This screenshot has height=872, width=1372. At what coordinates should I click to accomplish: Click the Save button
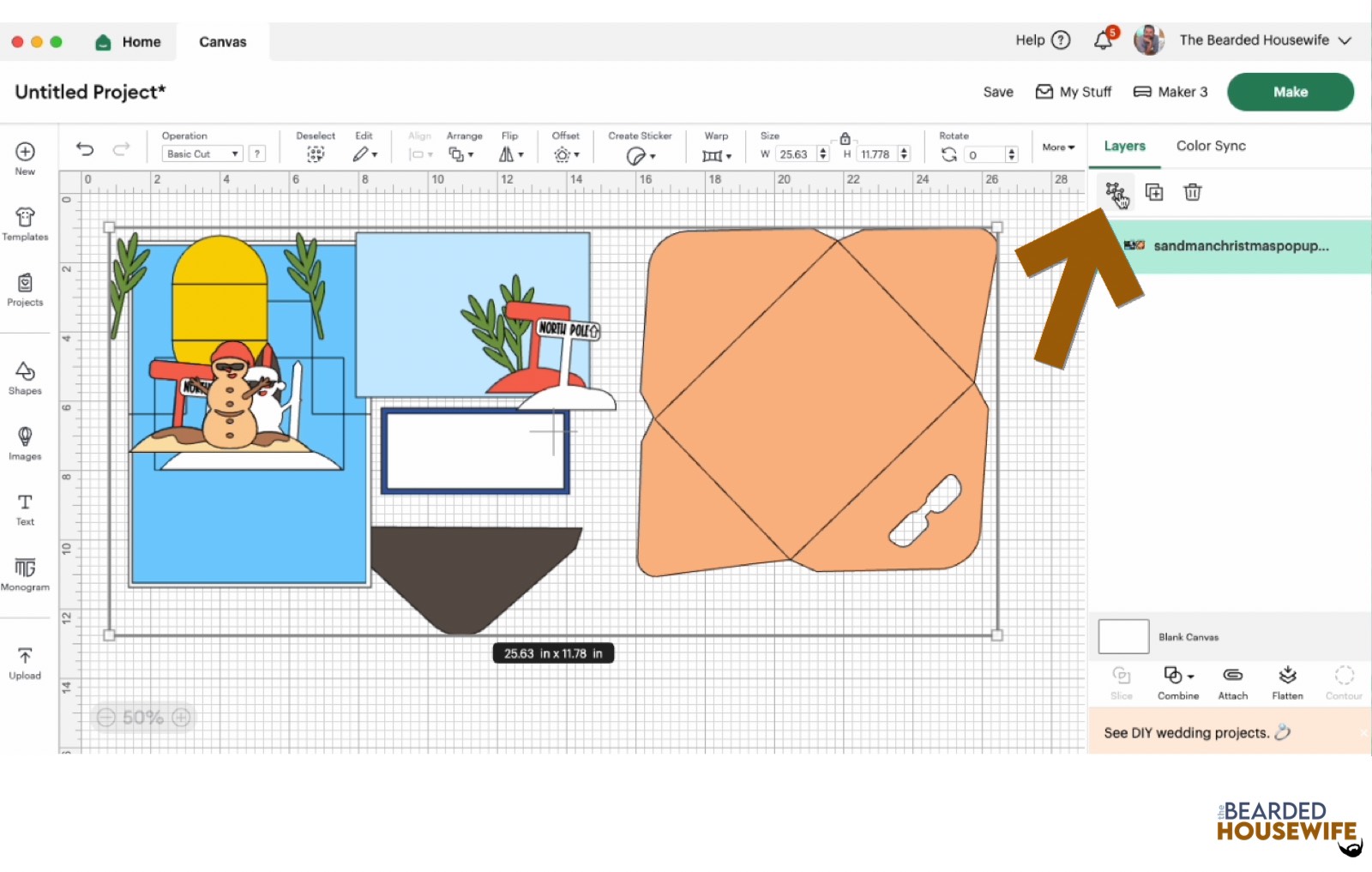coord(998,92)
